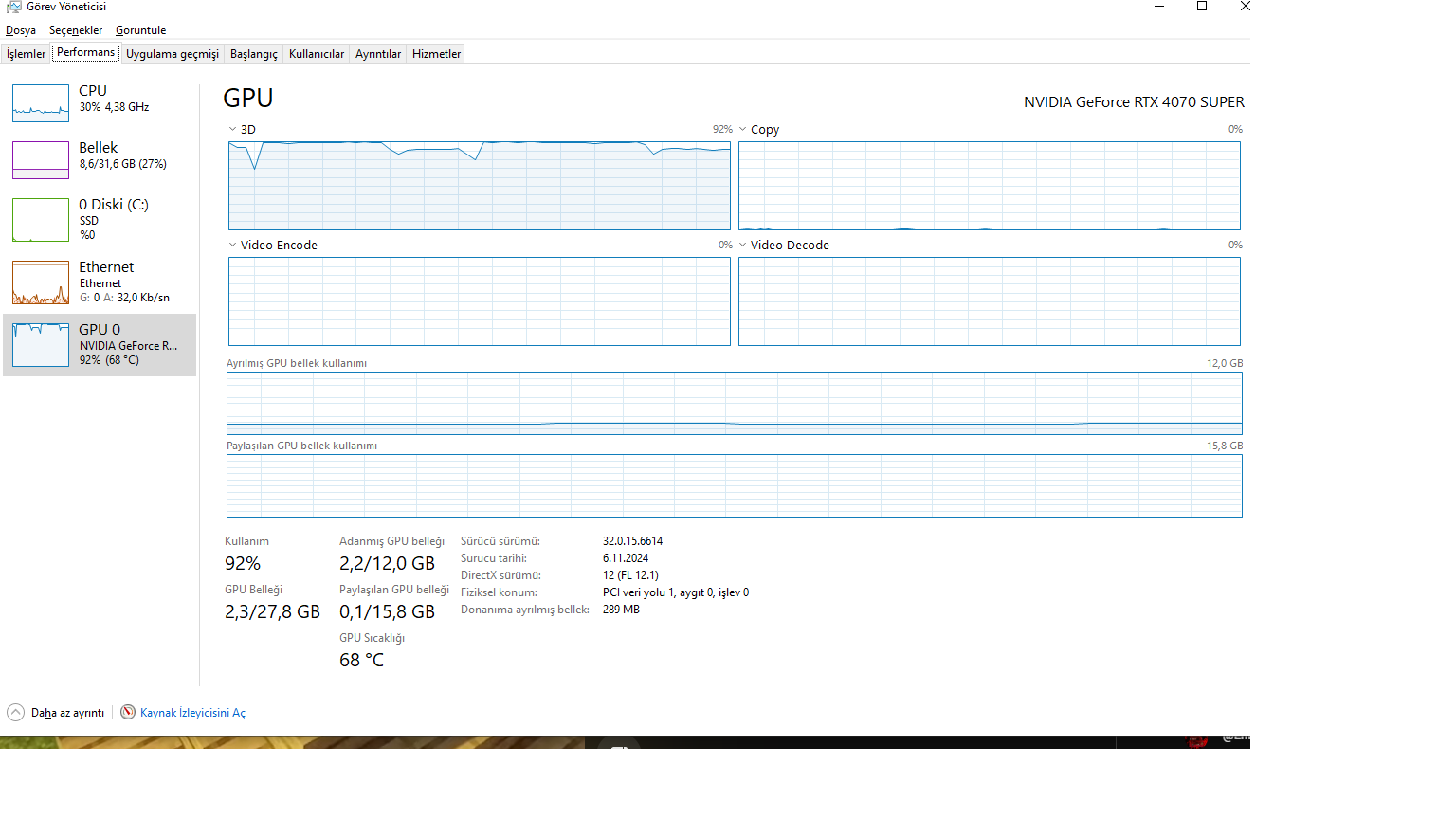Open the Görüntüle menu
1456x819 pixels.
click(141, 30)
